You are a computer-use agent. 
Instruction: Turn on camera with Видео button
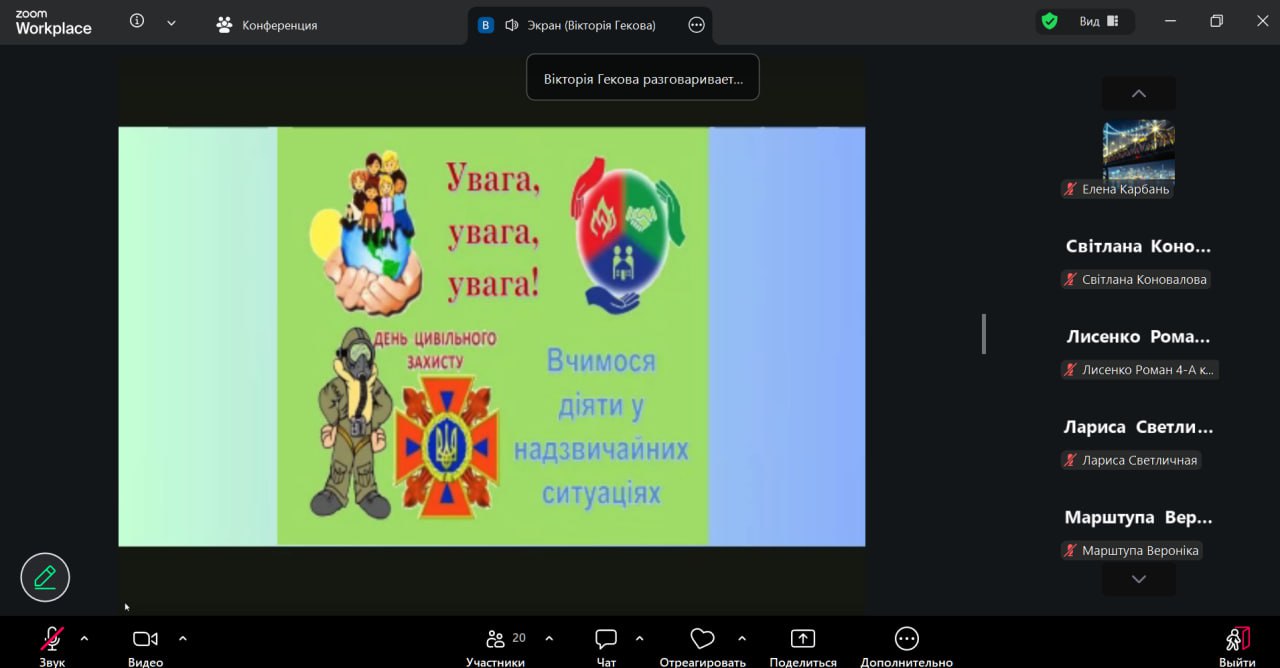click(145, 640)
